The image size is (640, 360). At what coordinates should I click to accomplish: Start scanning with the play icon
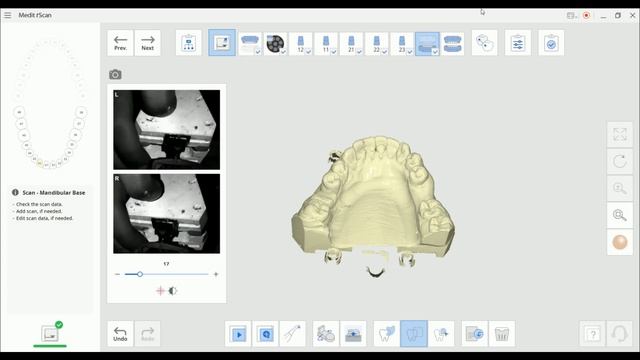[x=238, y=334]
